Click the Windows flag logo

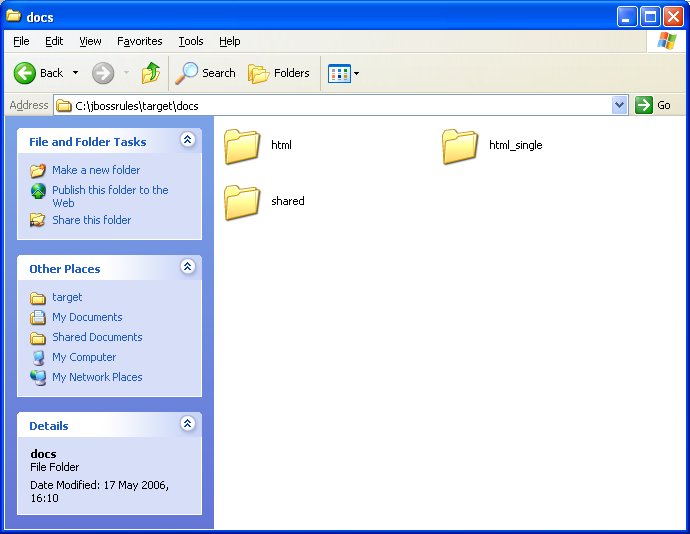click(x=667, y=41)
